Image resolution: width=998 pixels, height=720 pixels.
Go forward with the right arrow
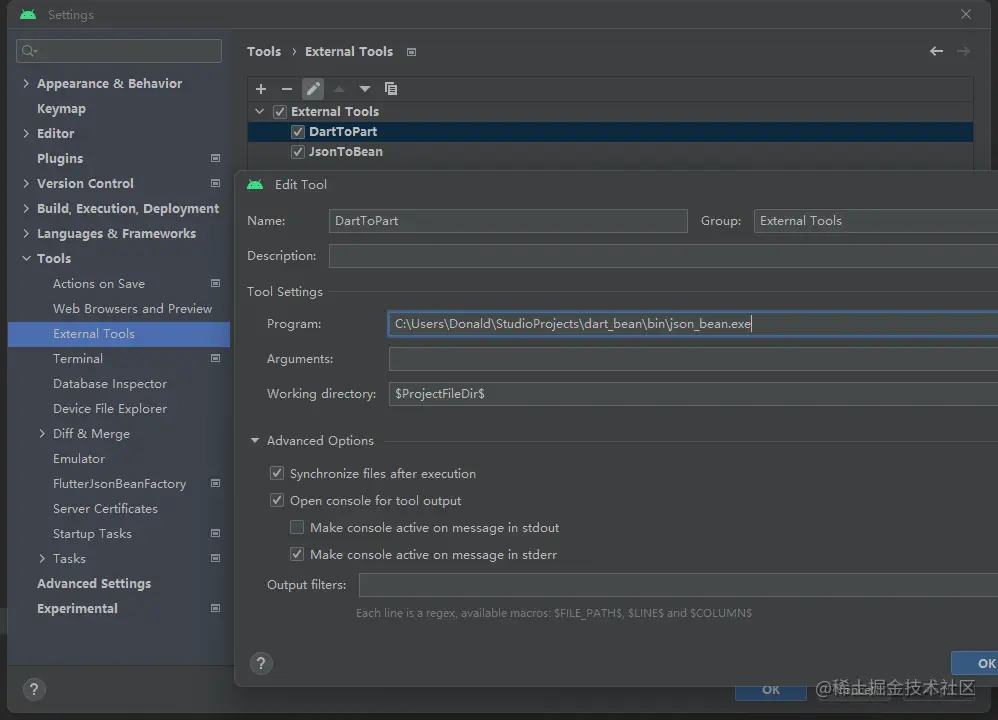tap(964, 52)
